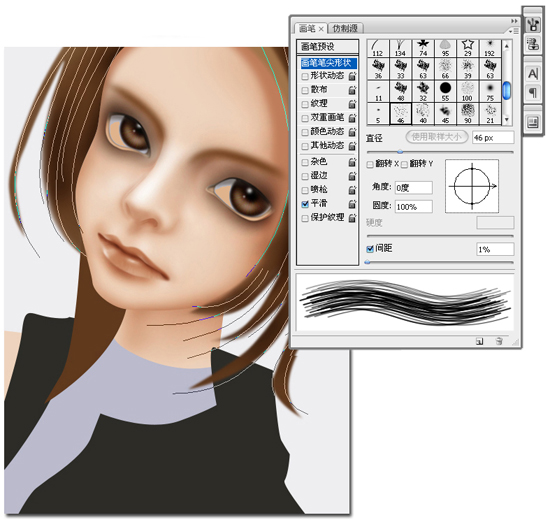This screenshot has width=550, height=520.
Task: Uncheck the 平滑 option
Action: click(305, 204)
